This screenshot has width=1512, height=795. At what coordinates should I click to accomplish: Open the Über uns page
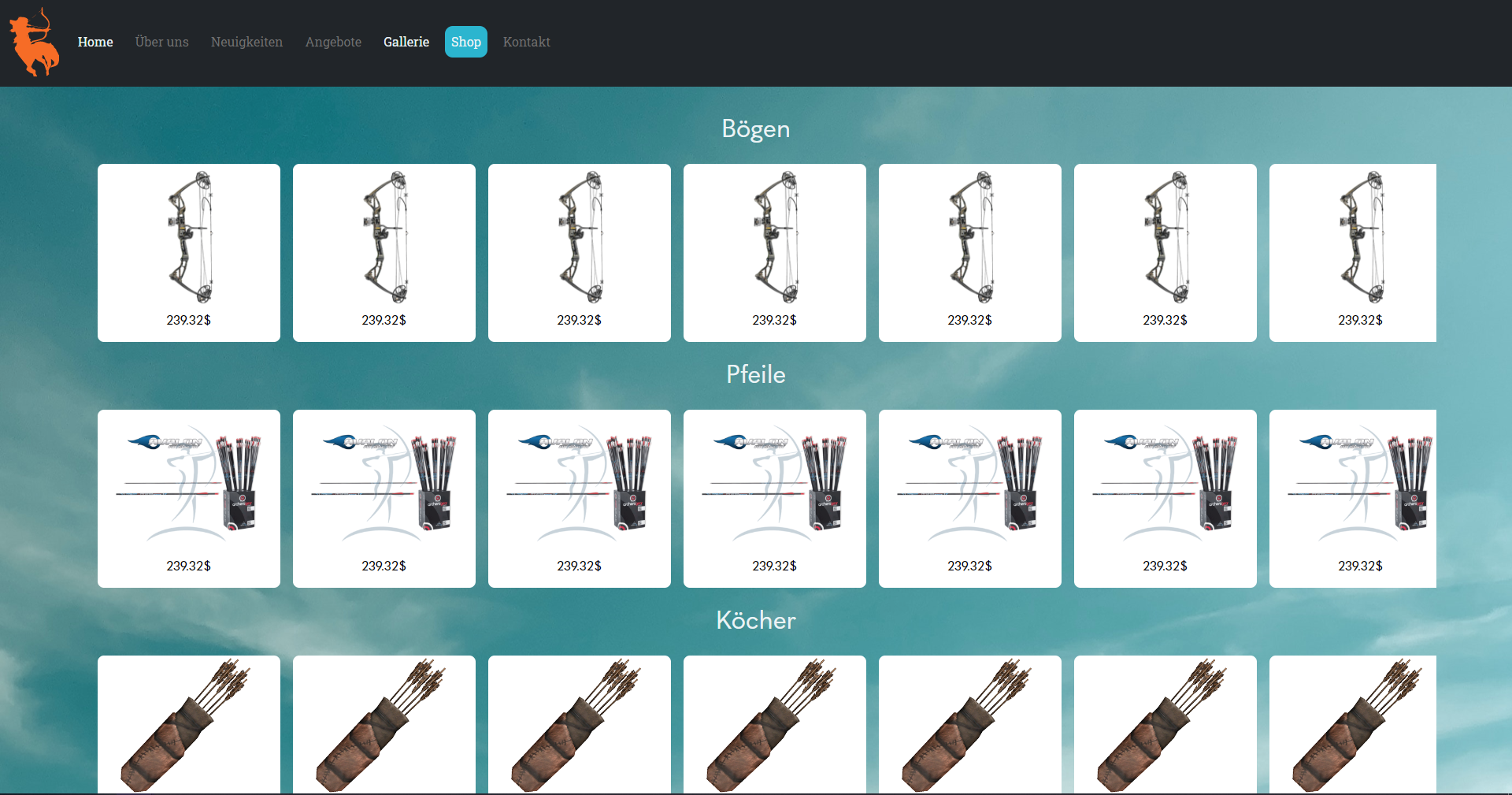[x=162, y=42]
